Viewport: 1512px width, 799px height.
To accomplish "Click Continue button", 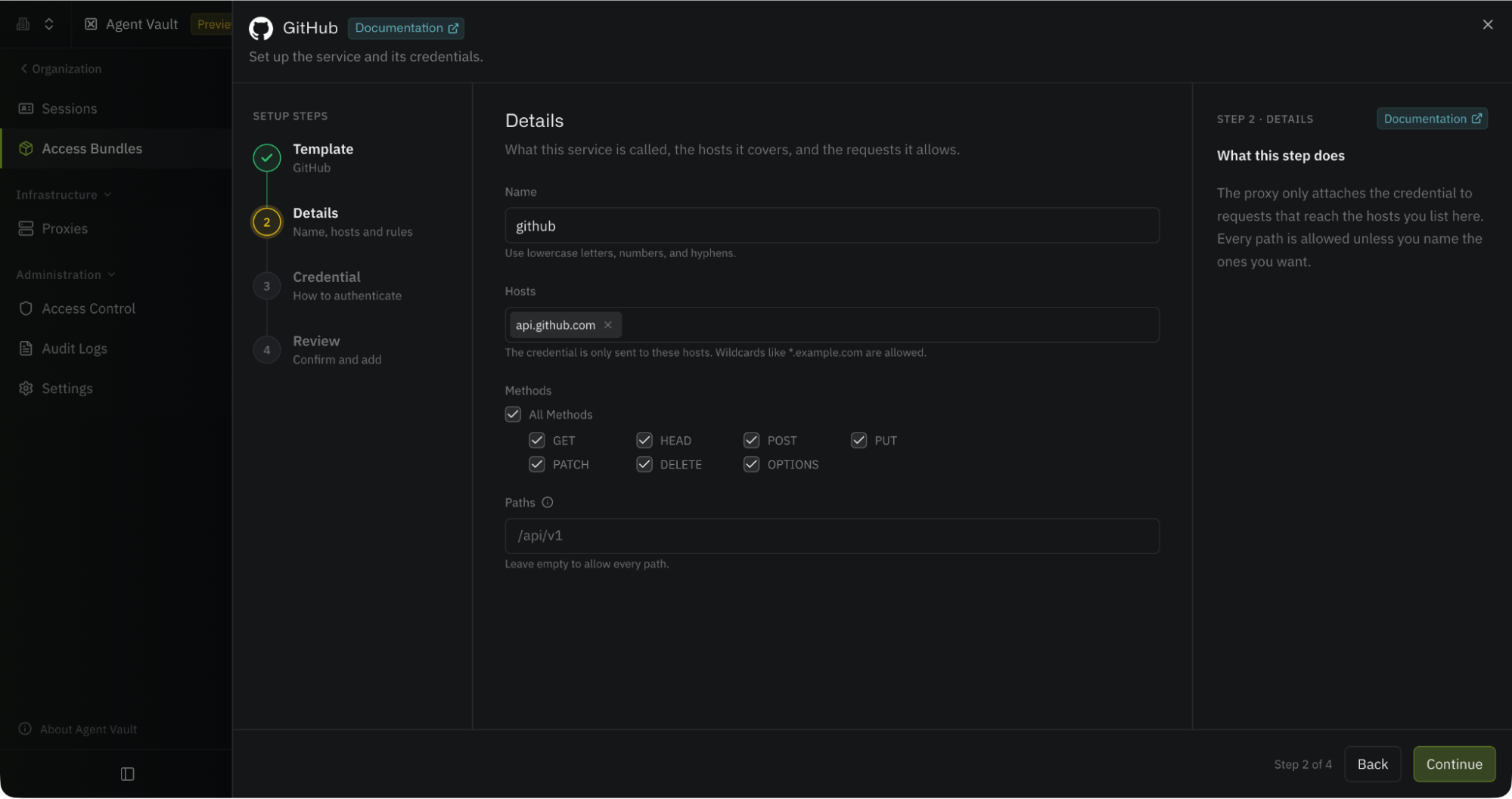I will coord(1454,764).
